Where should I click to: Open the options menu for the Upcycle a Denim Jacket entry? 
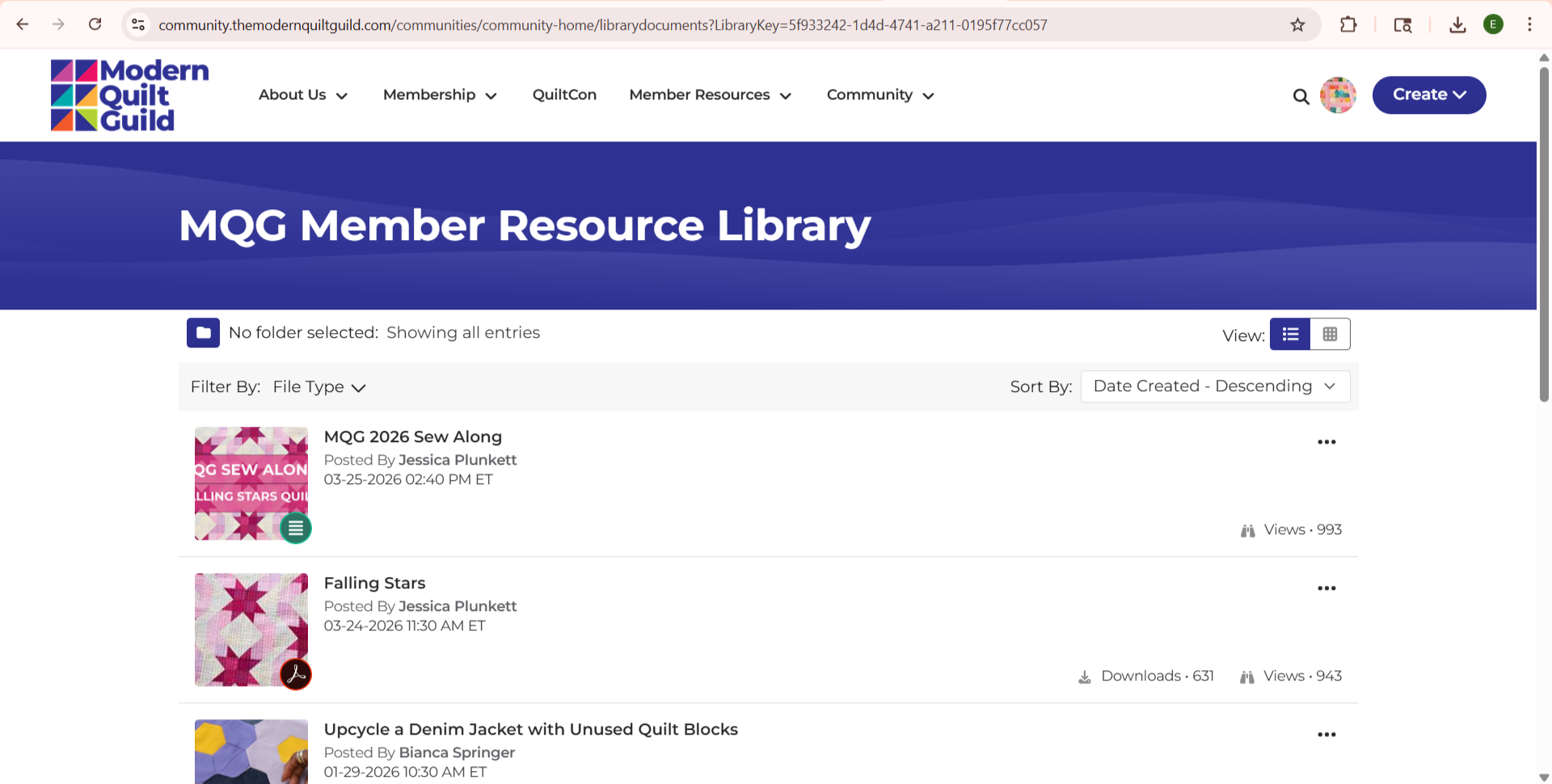pos(1326,735)
